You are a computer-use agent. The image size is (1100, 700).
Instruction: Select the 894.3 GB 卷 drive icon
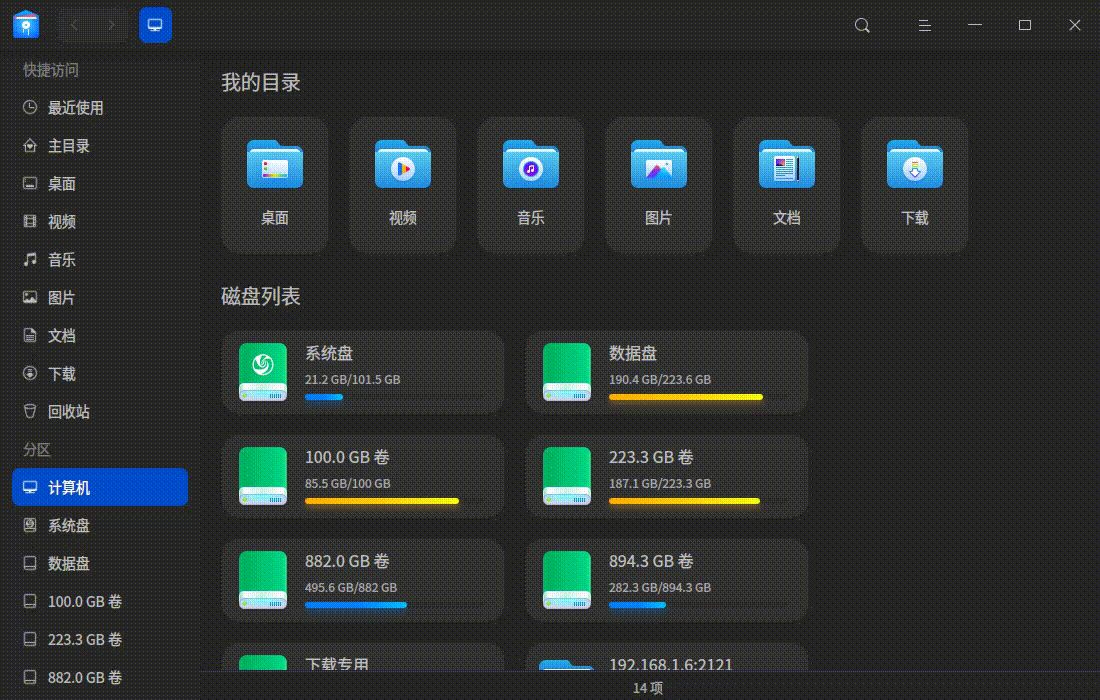click(x=567, y=579)
